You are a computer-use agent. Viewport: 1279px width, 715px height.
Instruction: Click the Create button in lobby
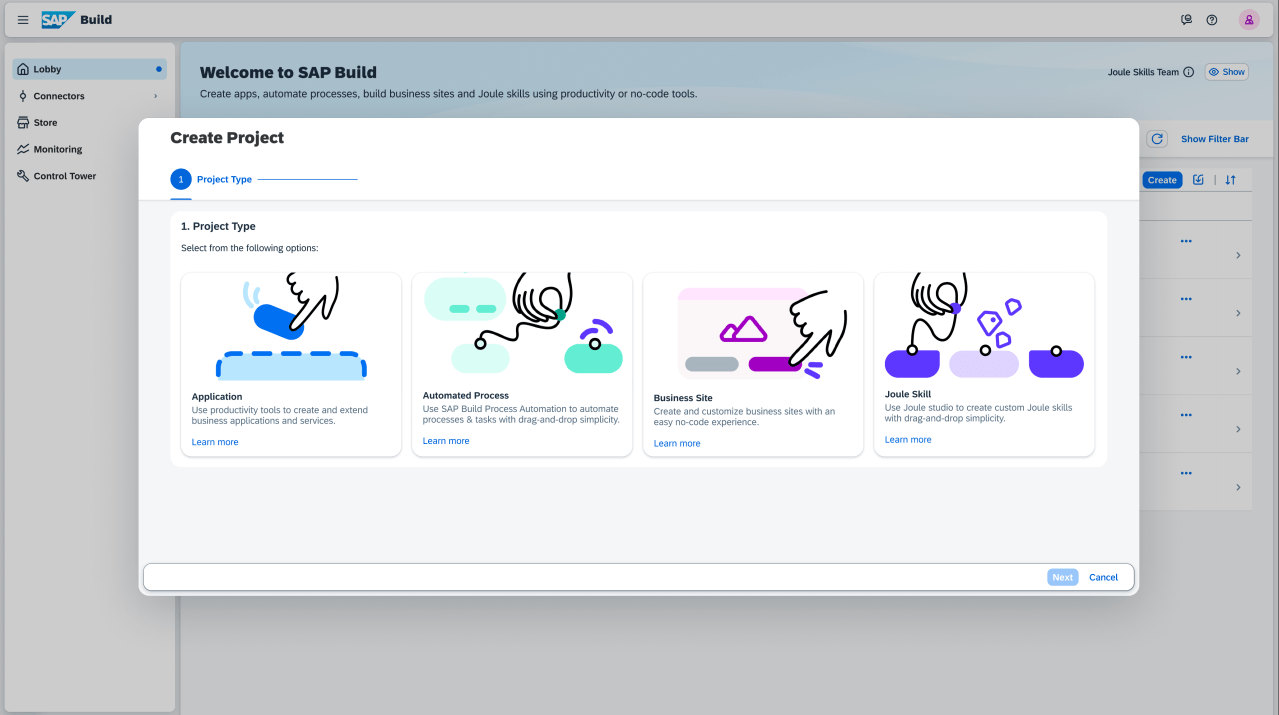pos(1162,180)
